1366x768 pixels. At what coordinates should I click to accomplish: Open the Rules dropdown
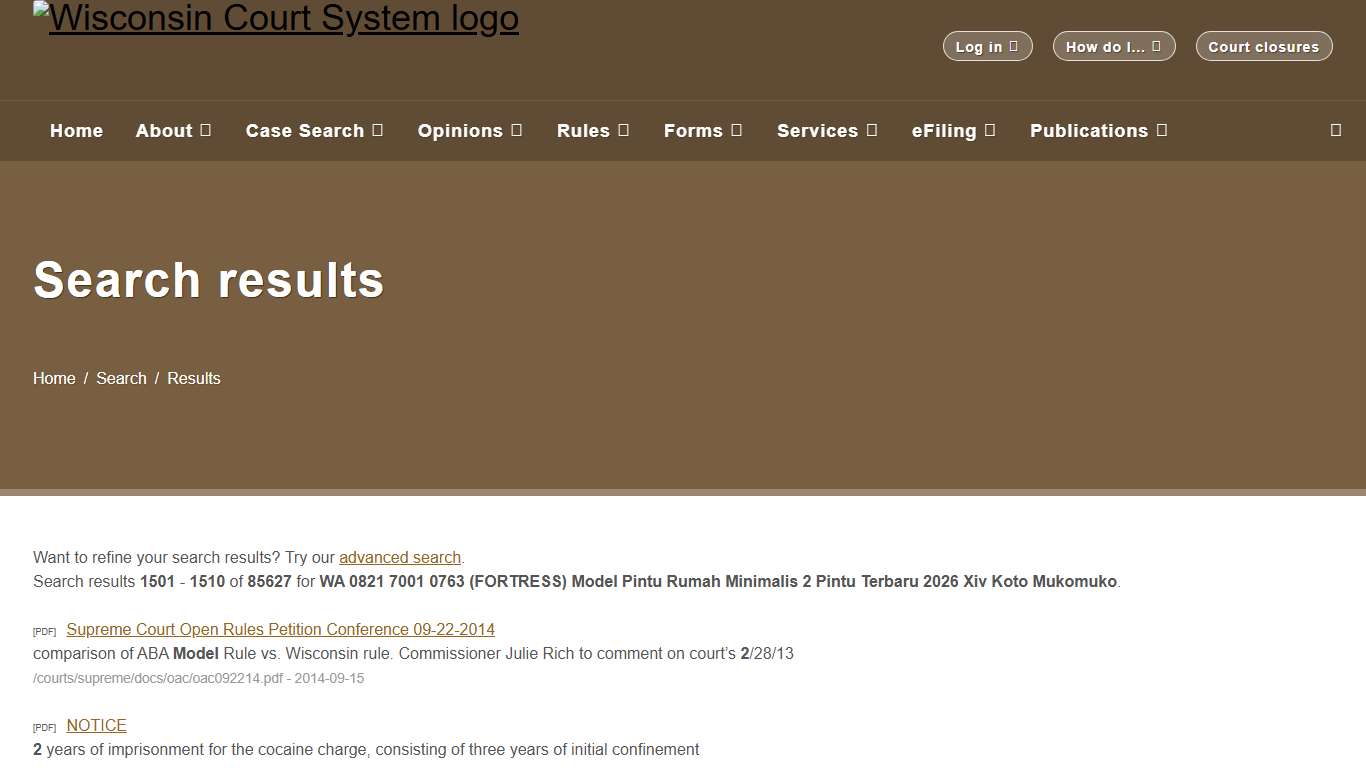tap(592, 130)
